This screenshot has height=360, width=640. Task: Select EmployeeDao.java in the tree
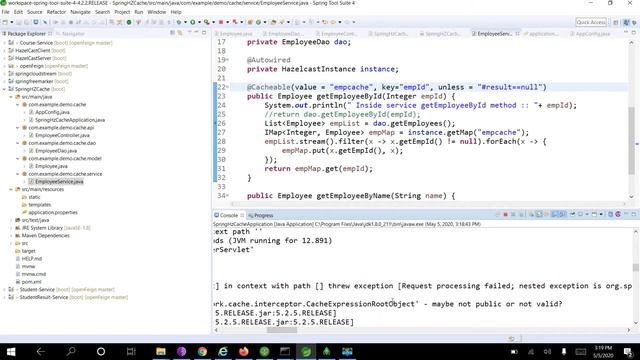[x=56, y=151]
